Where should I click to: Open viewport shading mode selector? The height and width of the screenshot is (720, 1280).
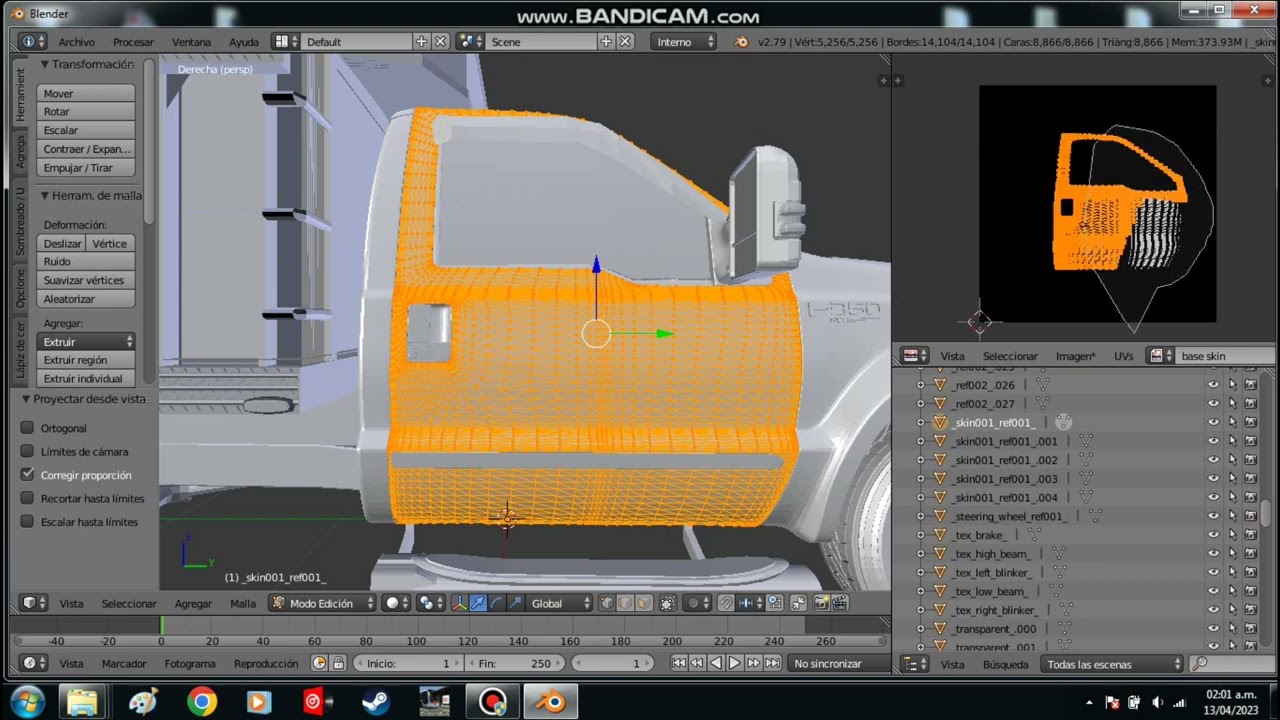coord(397,603)
